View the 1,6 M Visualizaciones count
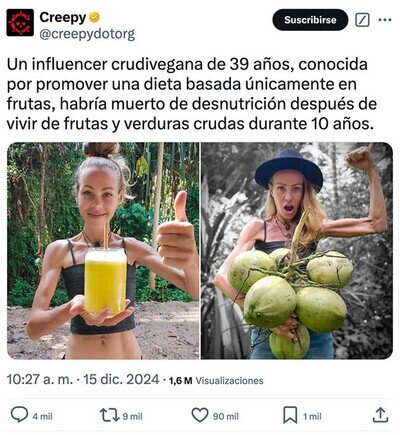This screenshot has width=400, height=435. click(216, 380)
